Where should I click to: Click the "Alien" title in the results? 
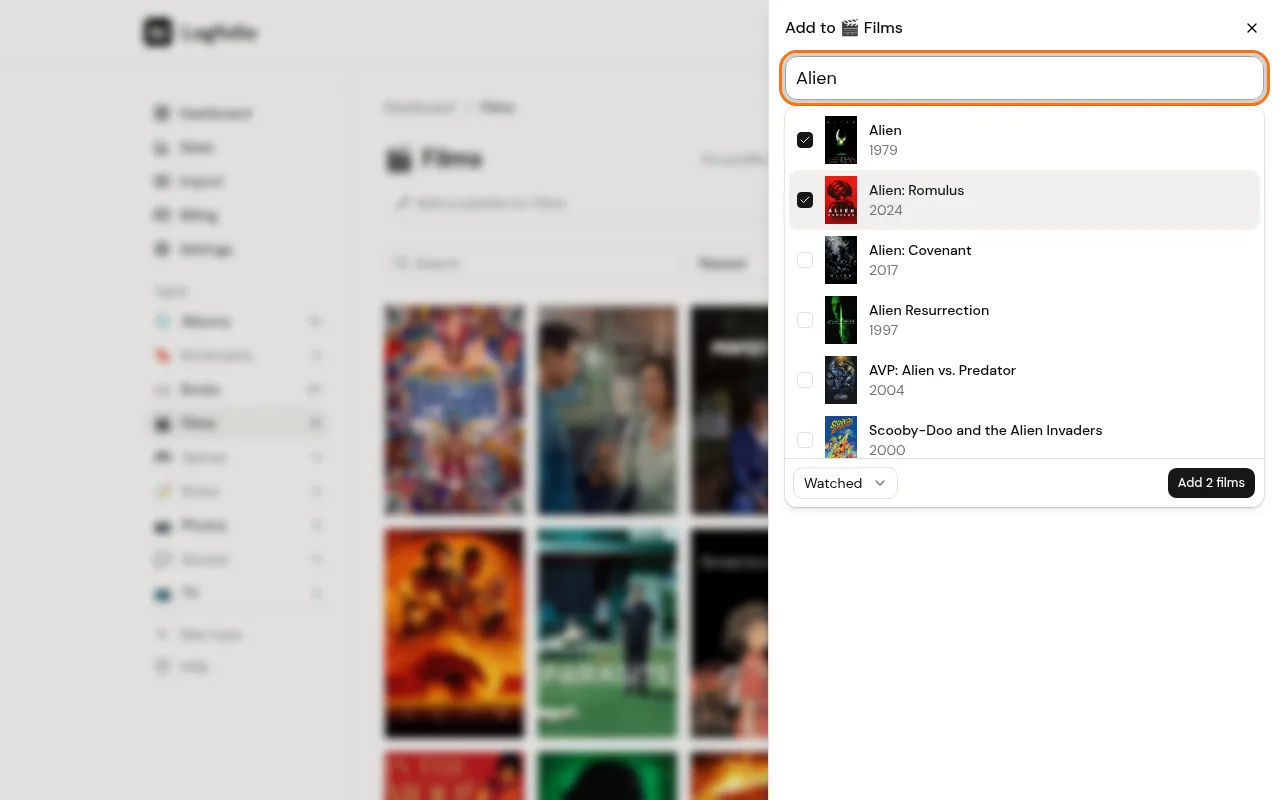tap(885, 130)
